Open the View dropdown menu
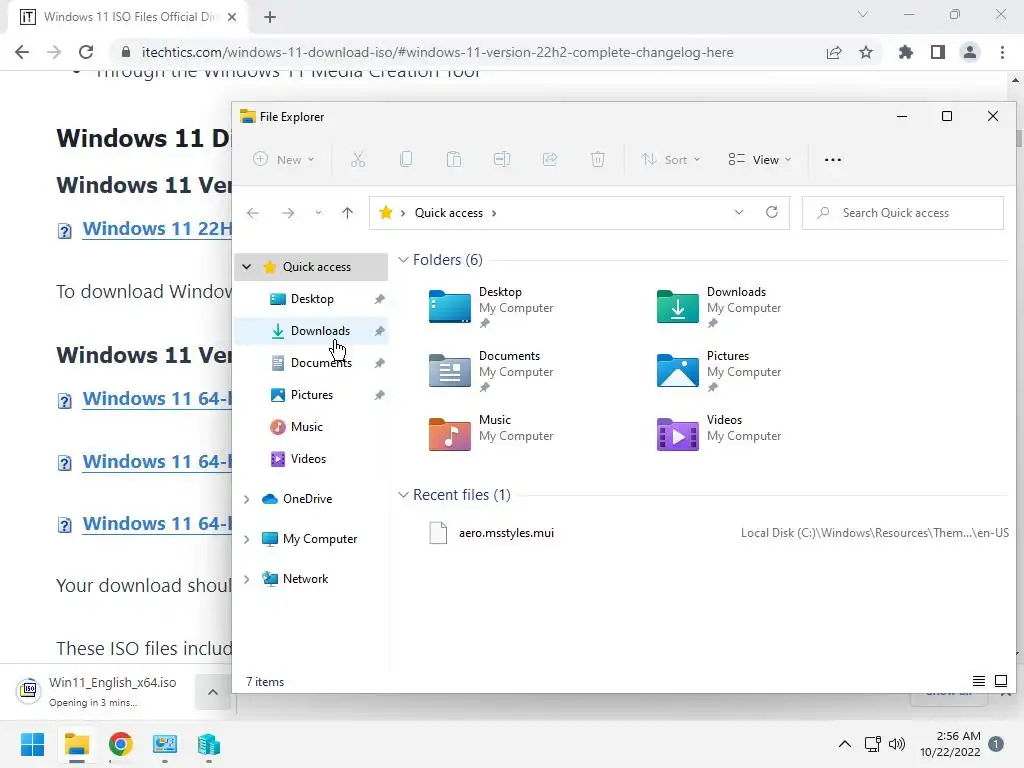 coord(760,159)
